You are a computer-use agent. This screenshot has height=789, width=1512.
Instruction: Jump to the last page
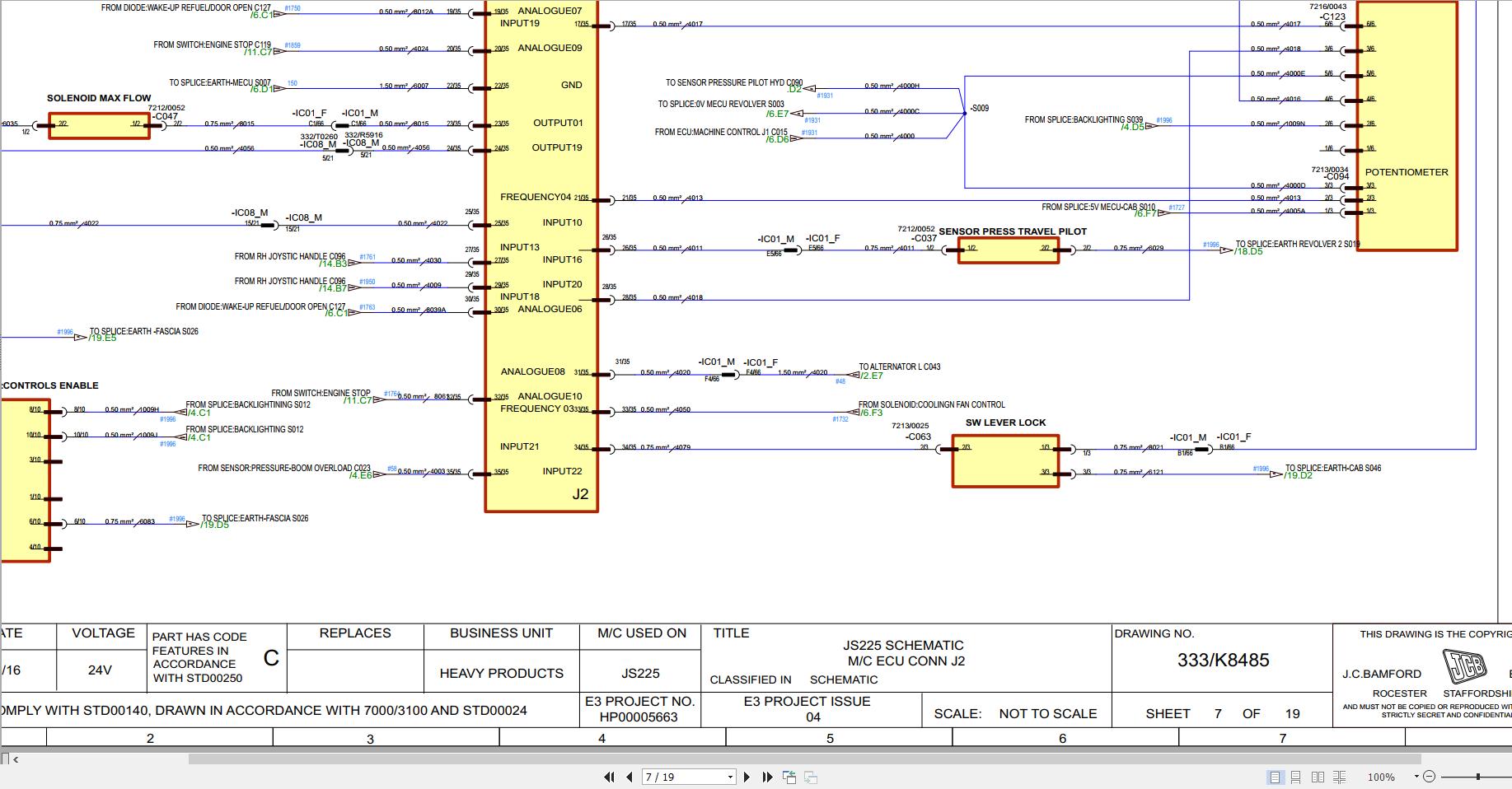(768, 777)
